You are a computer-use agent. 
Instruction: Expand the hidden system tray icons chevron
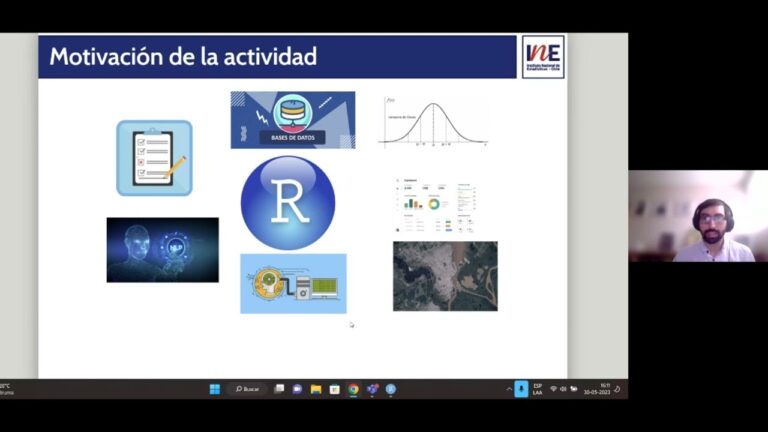coord(509,389)
